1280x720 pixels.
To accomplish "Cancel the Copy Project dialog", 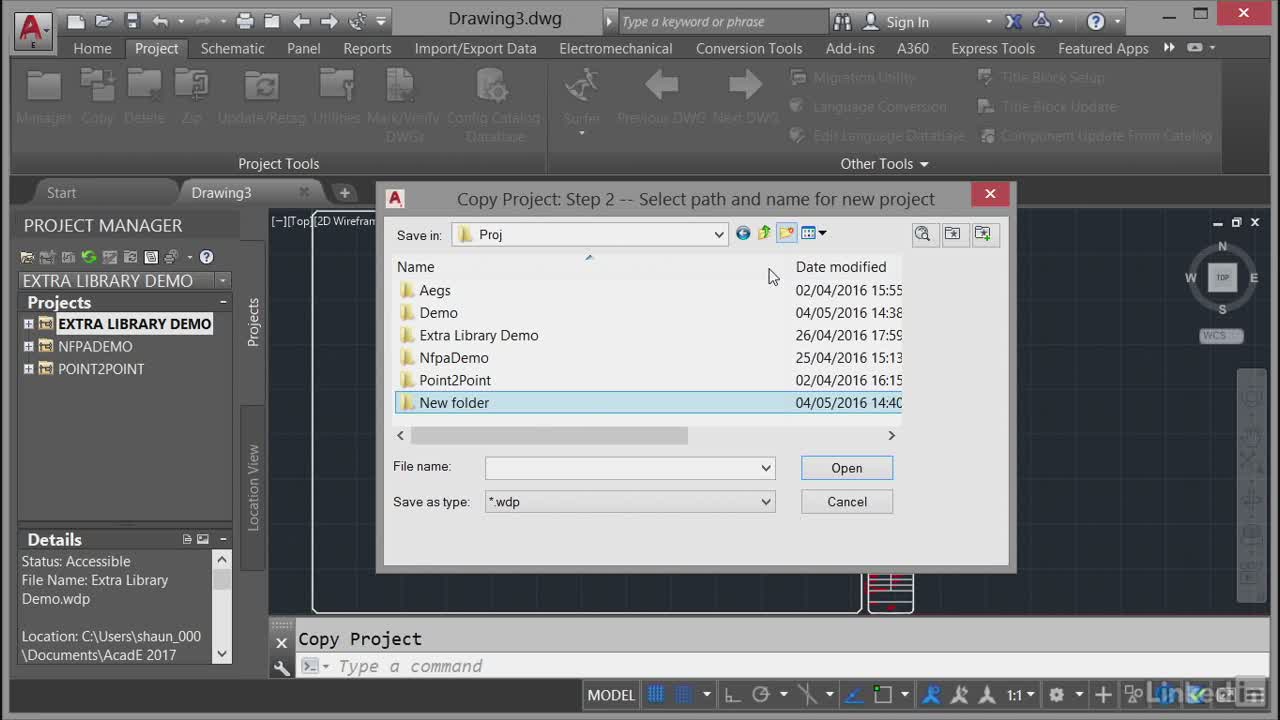I will [846, 502].
